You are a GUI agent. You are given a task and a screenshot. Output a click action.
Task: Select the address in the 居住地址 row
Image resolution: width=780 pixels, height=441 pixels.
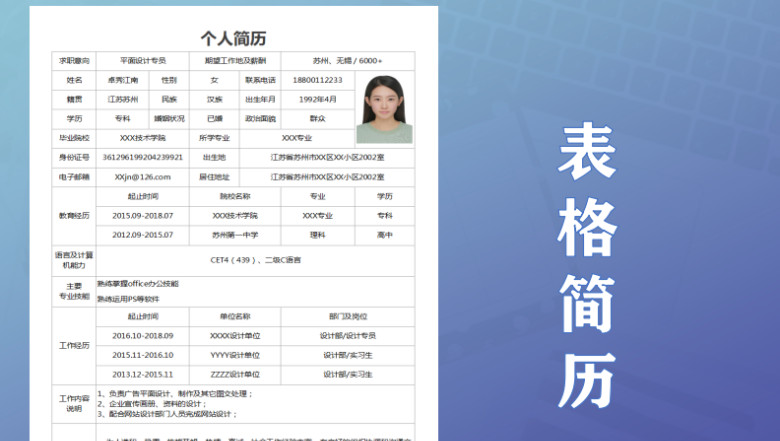(x=327, y=177)
